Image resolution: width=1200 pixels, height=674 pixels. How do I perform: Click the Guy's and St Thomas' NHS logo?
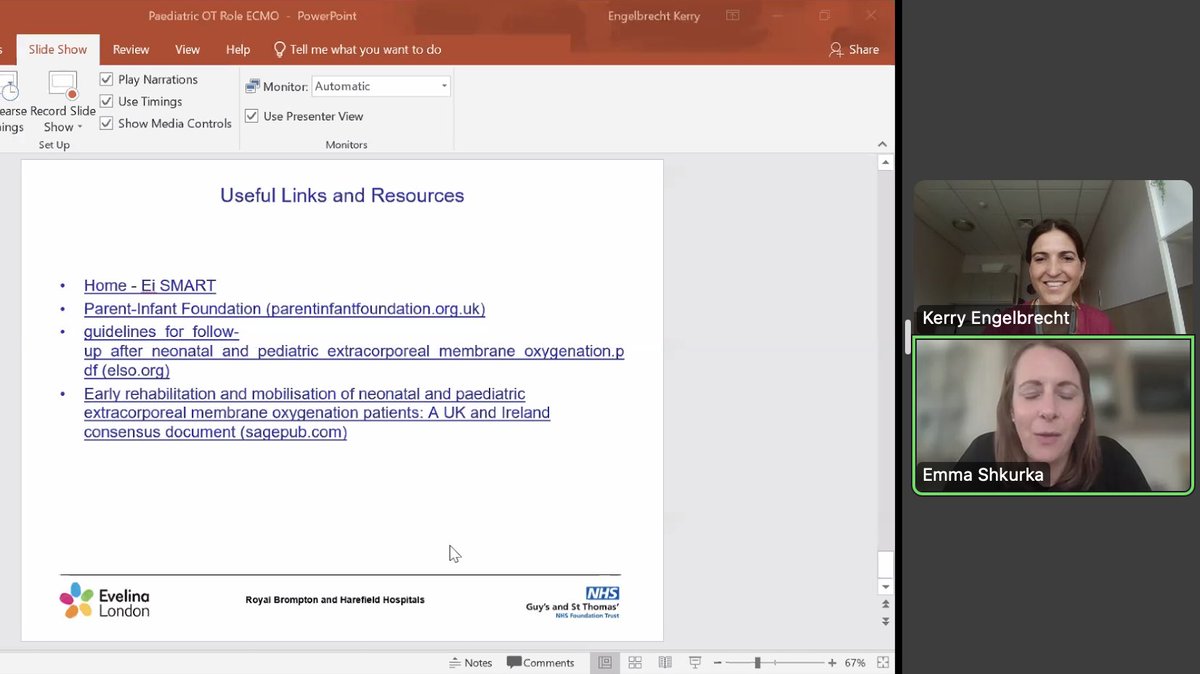[573, 603]
